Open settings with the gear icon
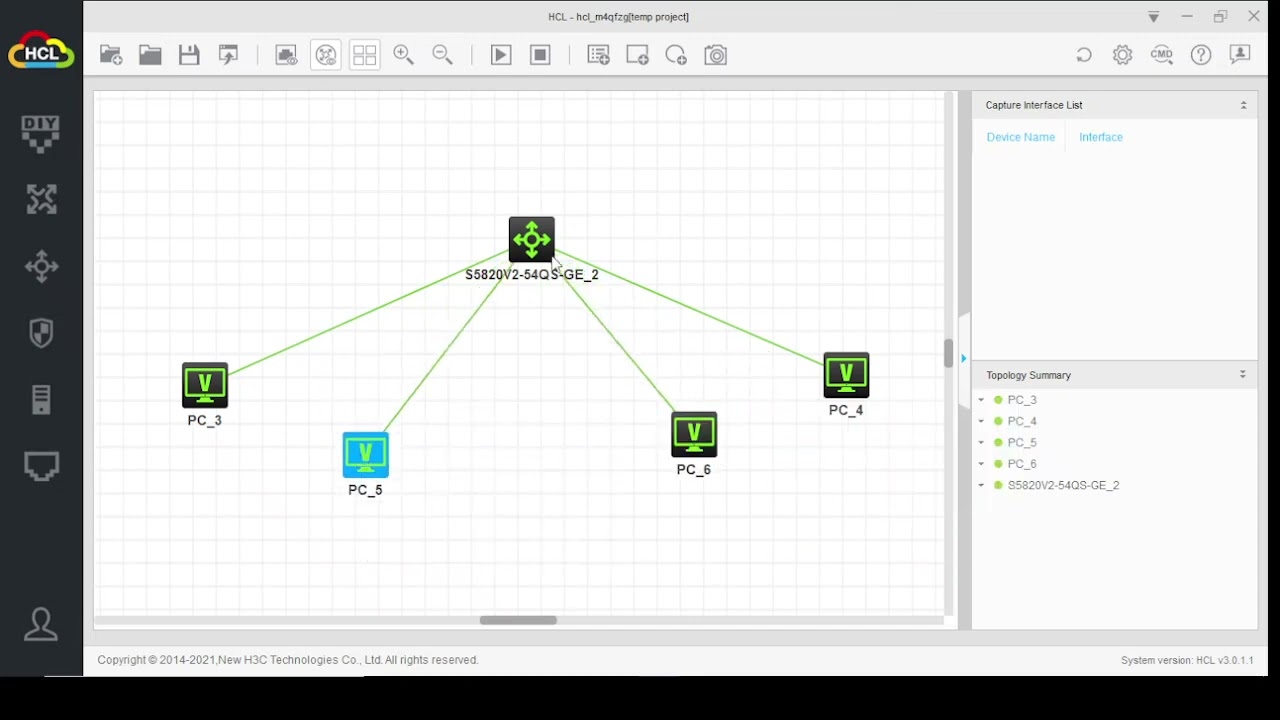 1123,55
